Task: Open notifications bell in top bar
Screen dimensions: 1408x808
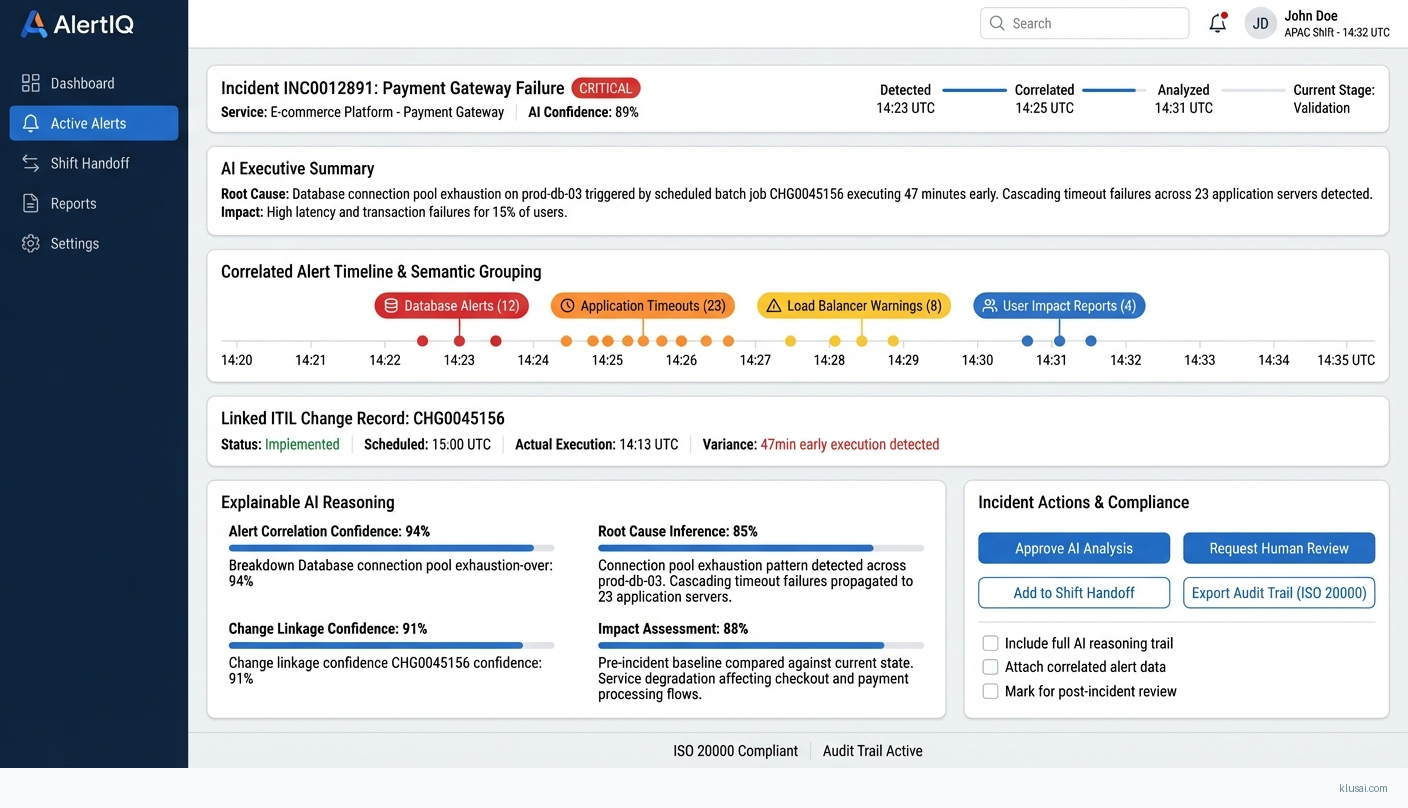Action: tap(1217, 24)
